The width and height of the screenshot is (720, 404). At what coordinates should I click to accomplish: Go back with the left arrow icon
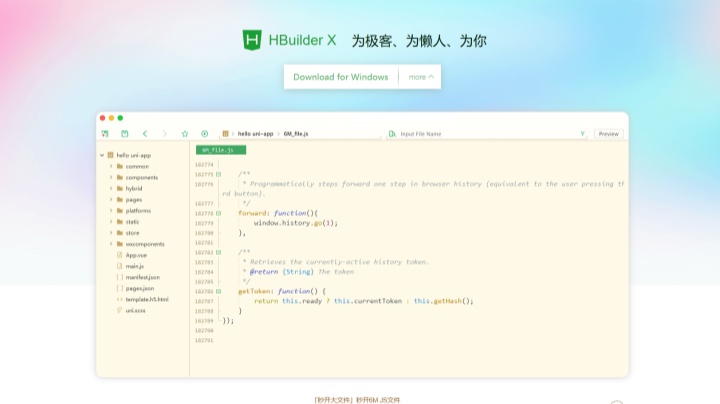[x=145, y=134]
